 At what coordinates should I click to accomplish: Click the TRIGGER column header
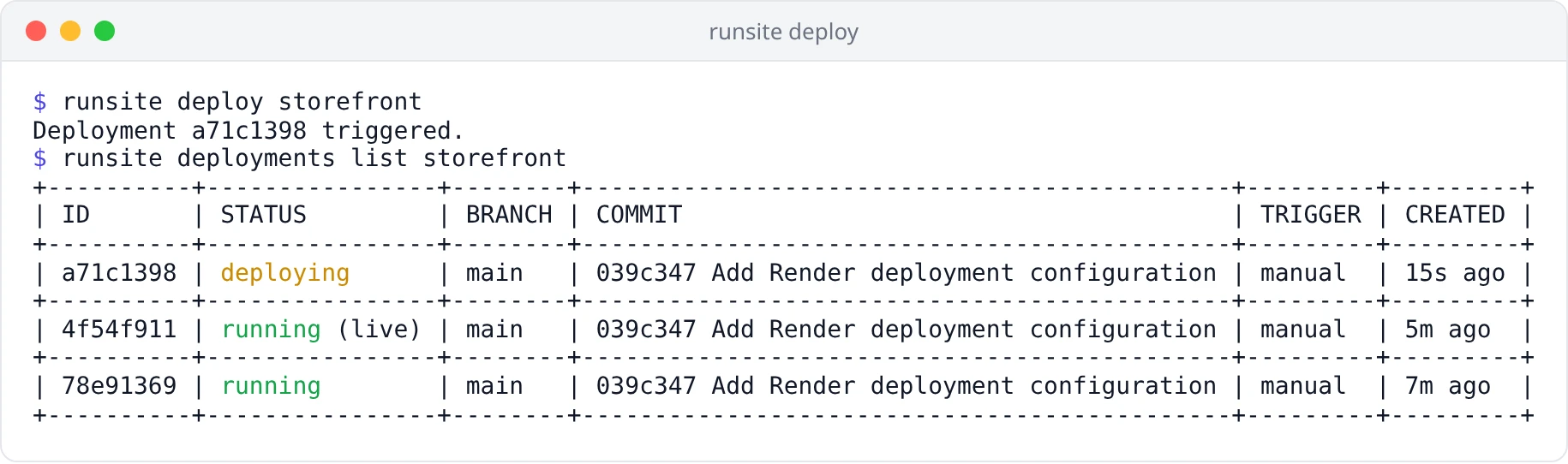pyautogui.click(x=1310, y=215)
